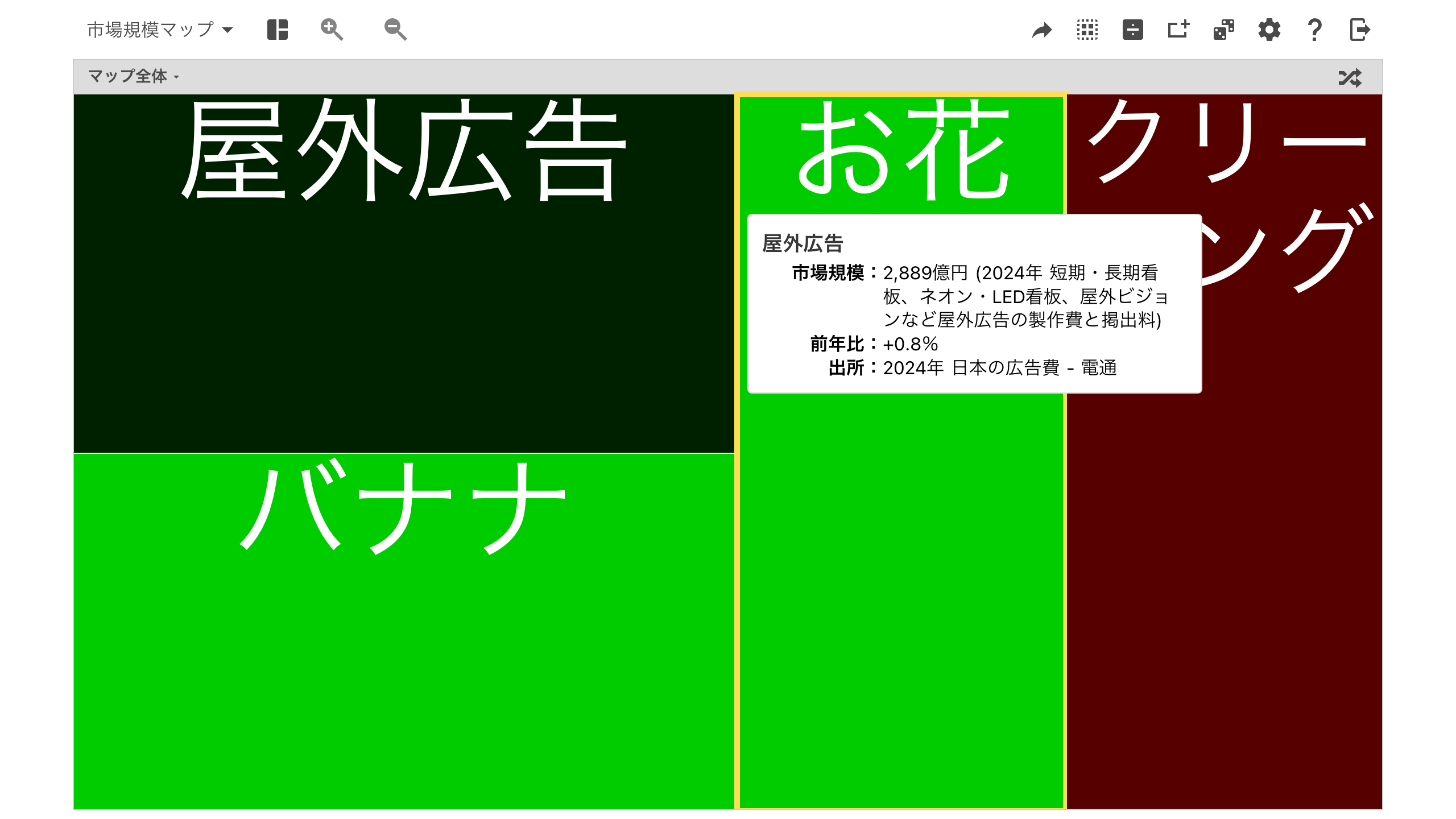Click the +0.8% year-over-year value in tooltip
1456x819 pixels.
tap(910, 344)
